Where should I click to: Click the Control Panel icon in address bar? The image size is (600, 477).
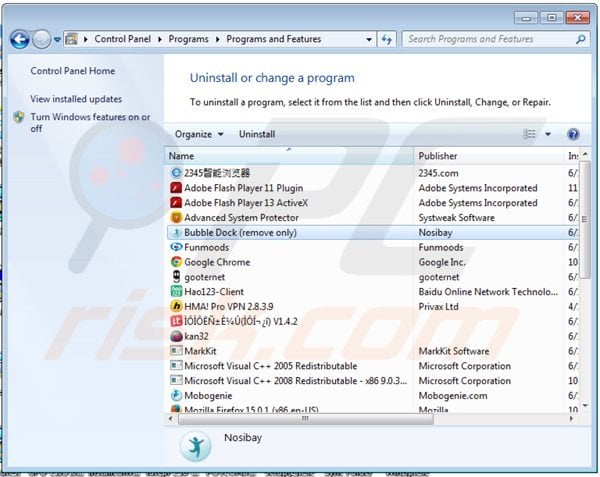(x=71, y=39)
